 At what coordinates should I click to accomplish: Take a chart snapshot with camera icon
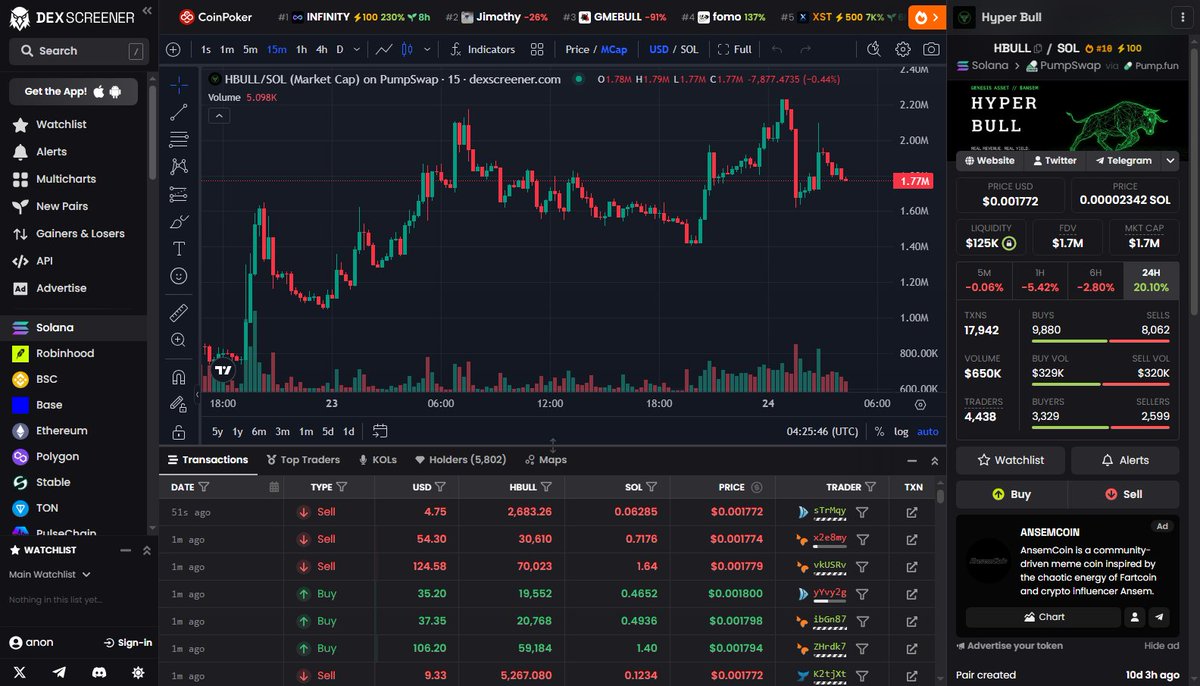[931, 49]
